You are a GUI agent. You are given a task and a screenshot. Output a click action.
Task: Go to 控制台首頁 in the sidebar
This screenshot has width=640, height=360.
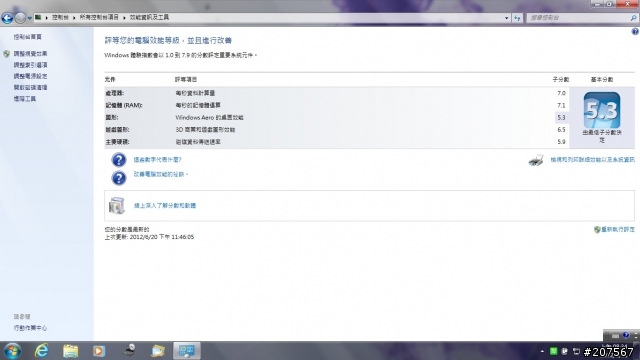tap(27, 37)
